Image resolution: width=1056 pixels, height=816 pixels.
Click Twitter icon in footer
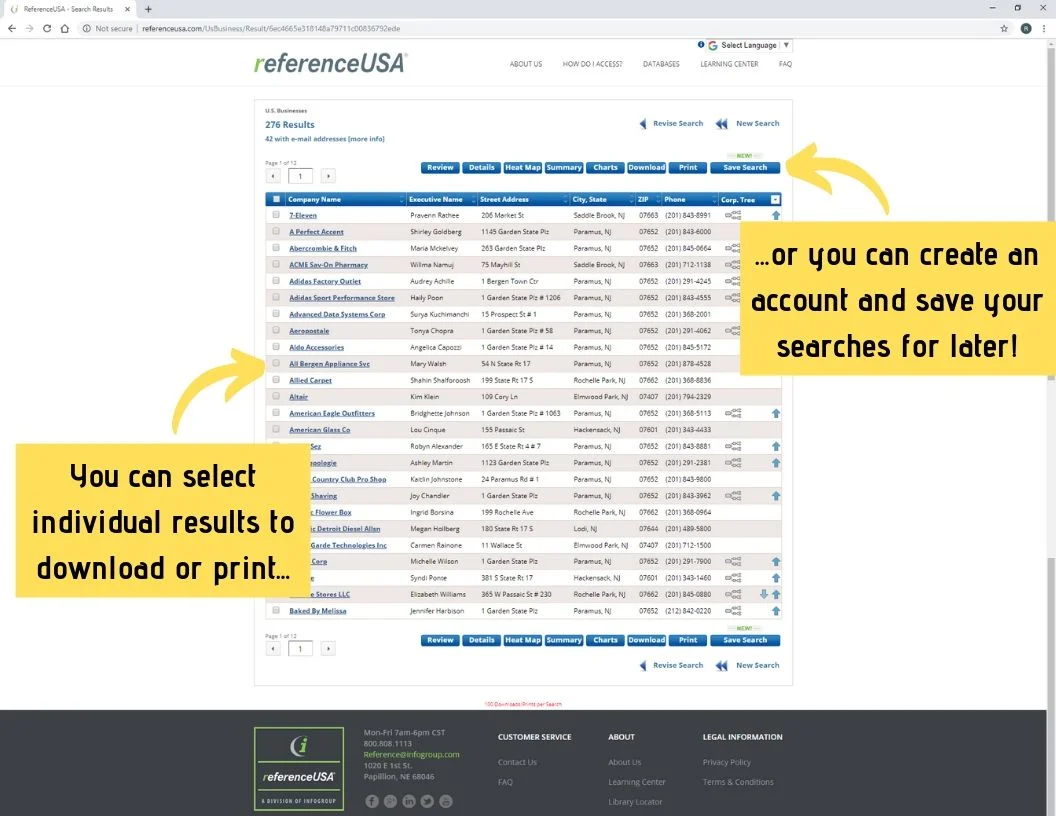427,801
